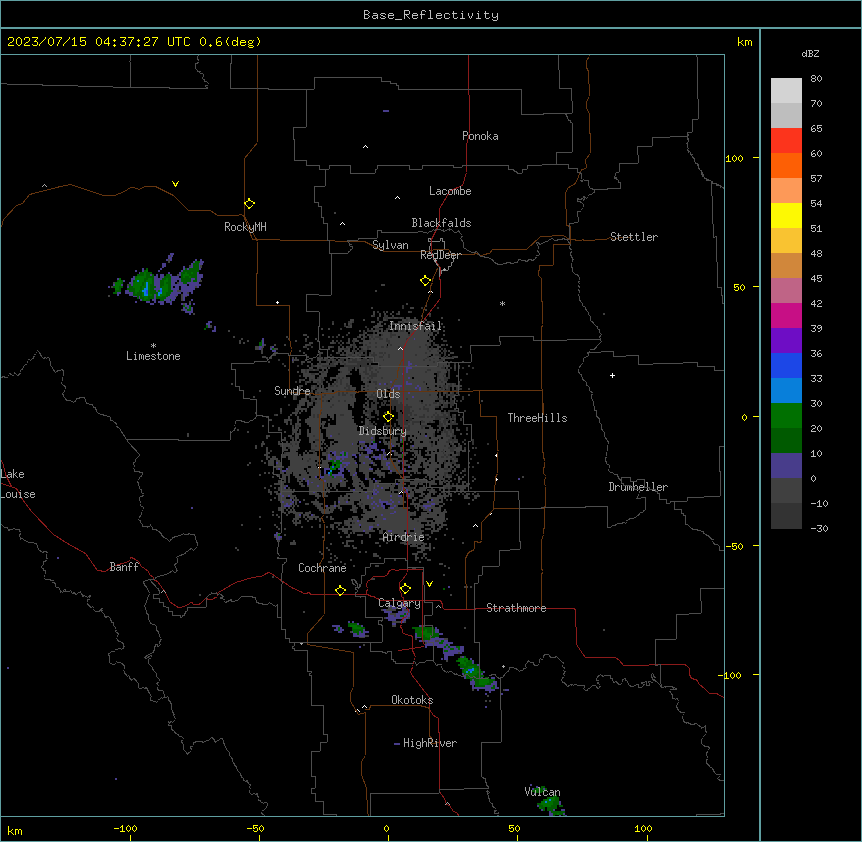Select the royal blue 33-36 dBZ swatch
This screenshot has width=862, height=842.
click(786, 365)
